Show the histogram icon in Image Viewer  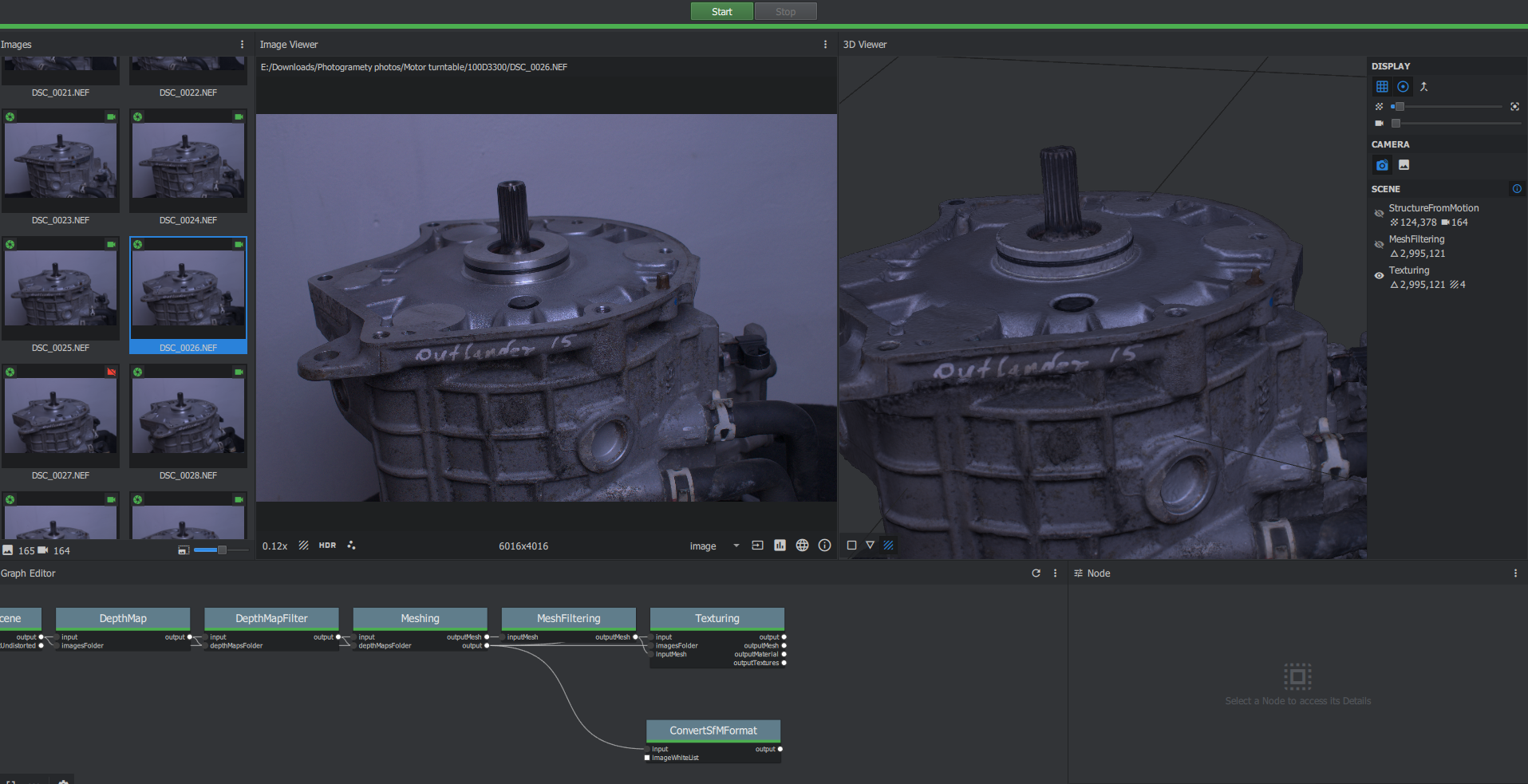[x=780, y=546]
